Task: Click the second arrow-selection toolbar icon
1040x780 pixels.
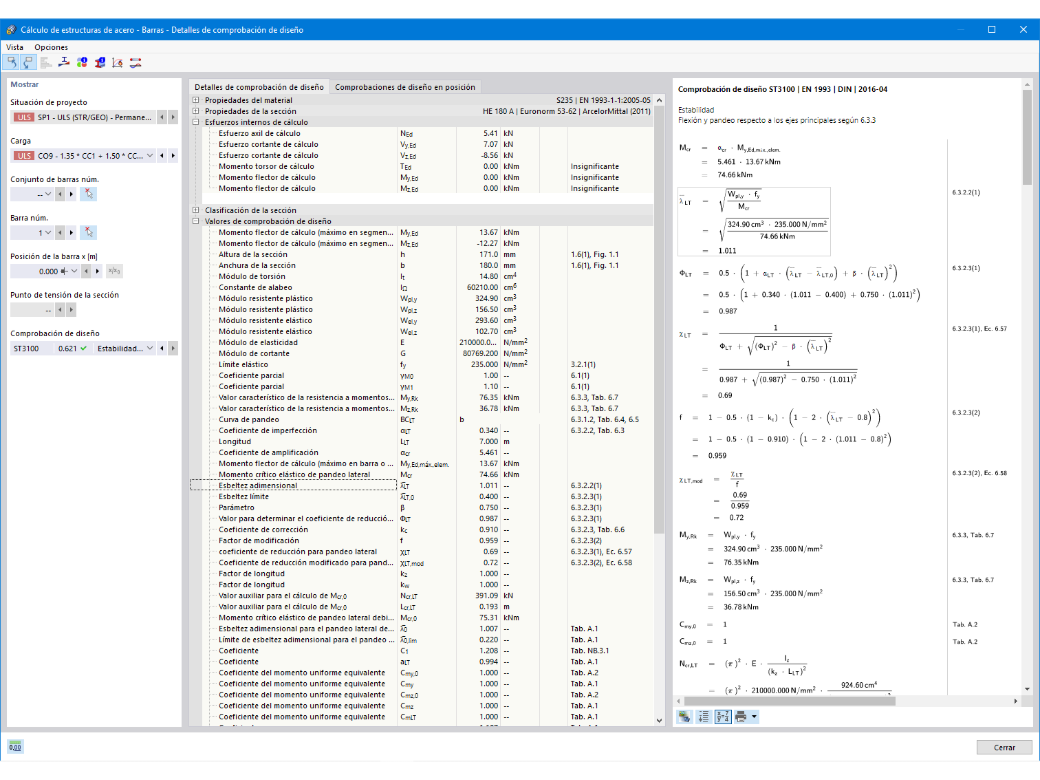Action: tap(28, 62)
